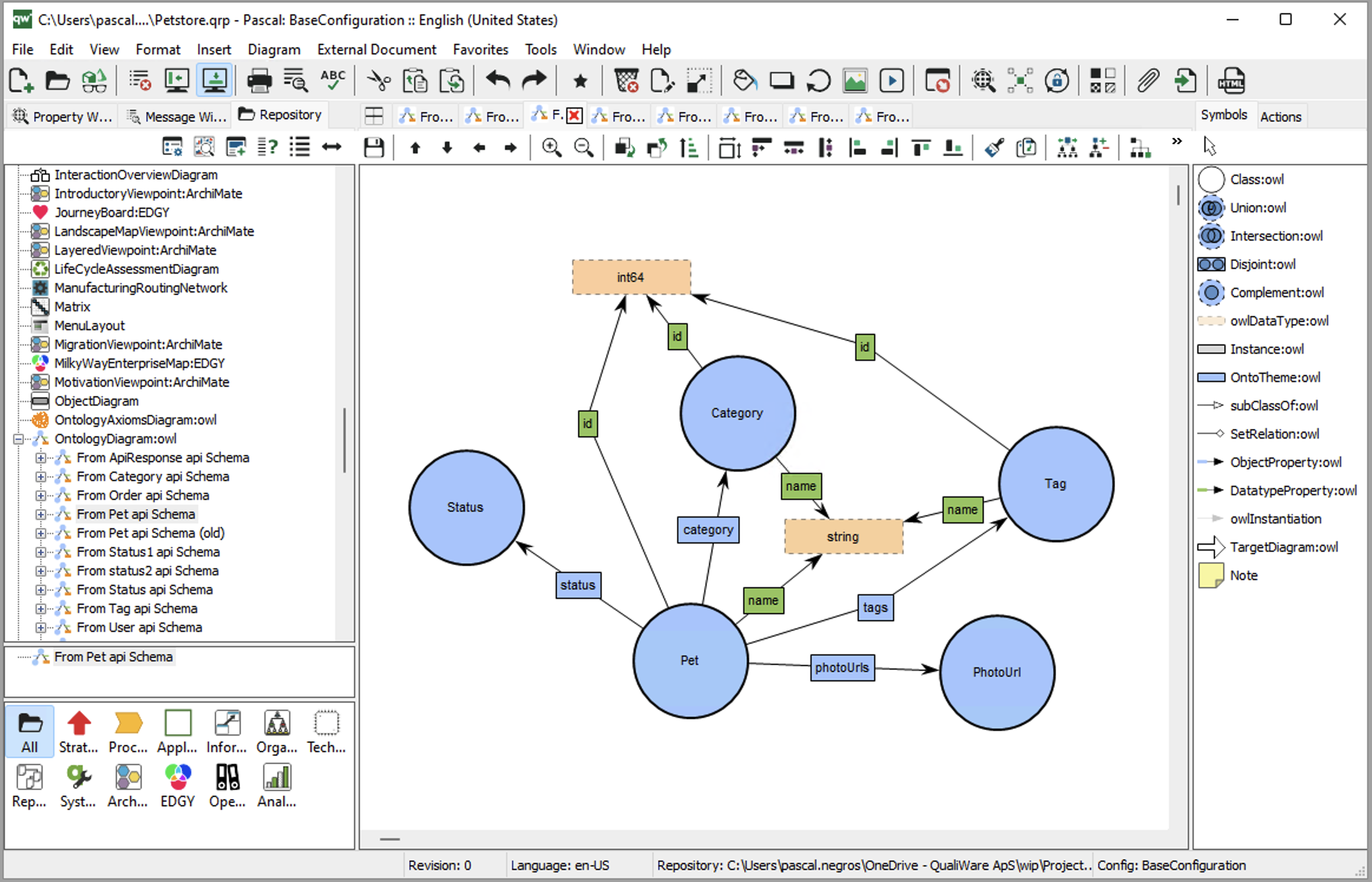The width and height of the screenshot is (1372, 882).
Task: Select the All category filter
Action: pos(29,732)
